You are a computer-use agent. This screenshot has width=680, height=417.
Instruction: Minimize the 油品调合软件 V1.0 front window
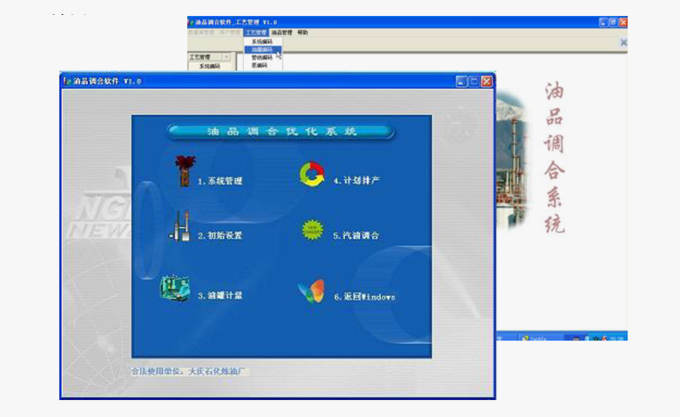point(461,81)
